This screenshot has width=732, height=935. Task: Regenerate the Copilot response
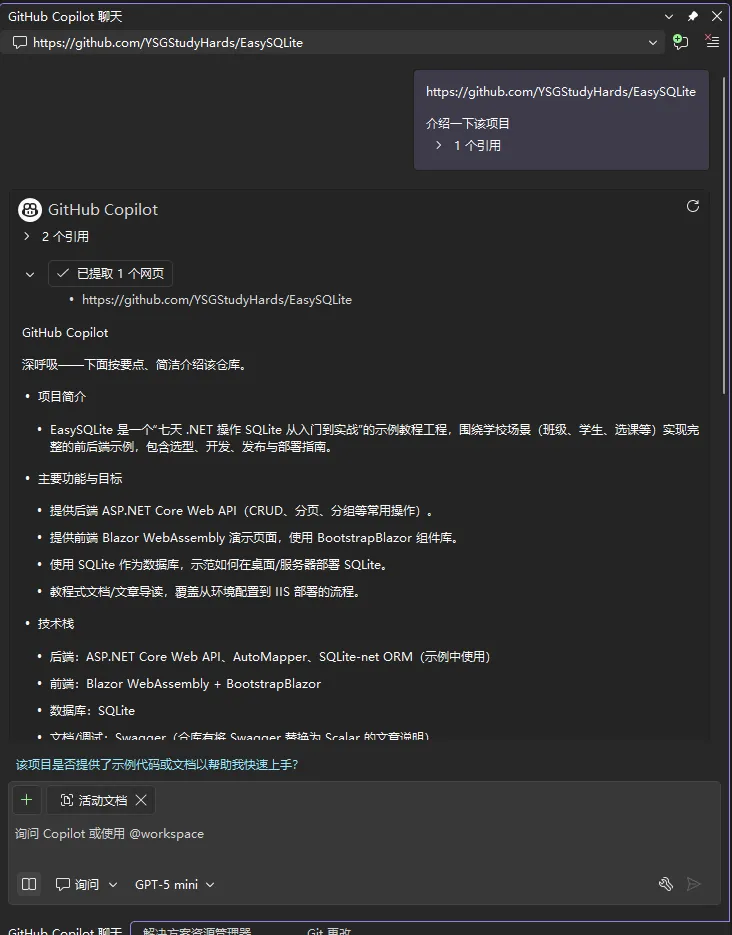pyautogui.click(x=693, y=206)
